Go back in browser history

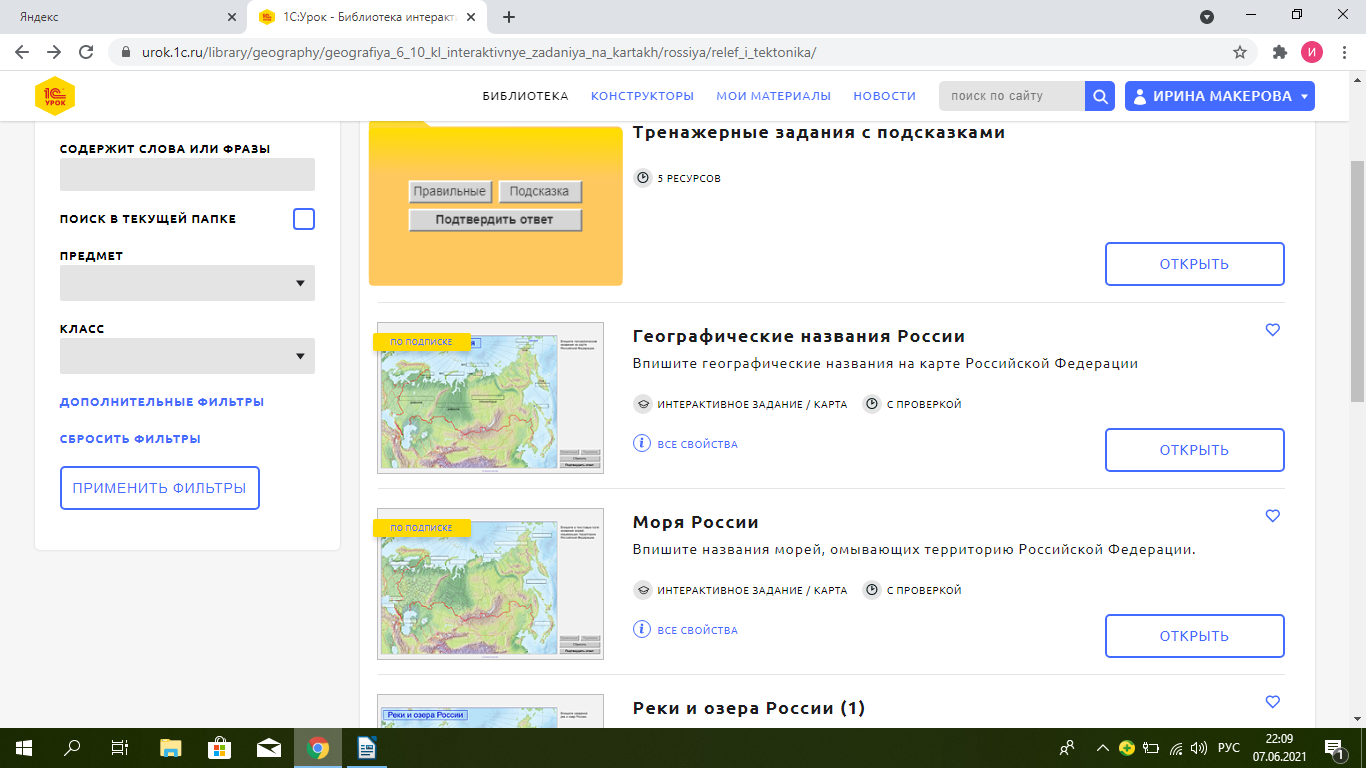click(x=22, y=52)
